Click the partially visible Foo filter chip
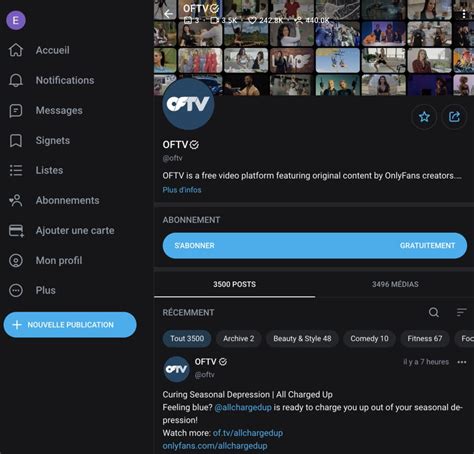 (465, 339)
